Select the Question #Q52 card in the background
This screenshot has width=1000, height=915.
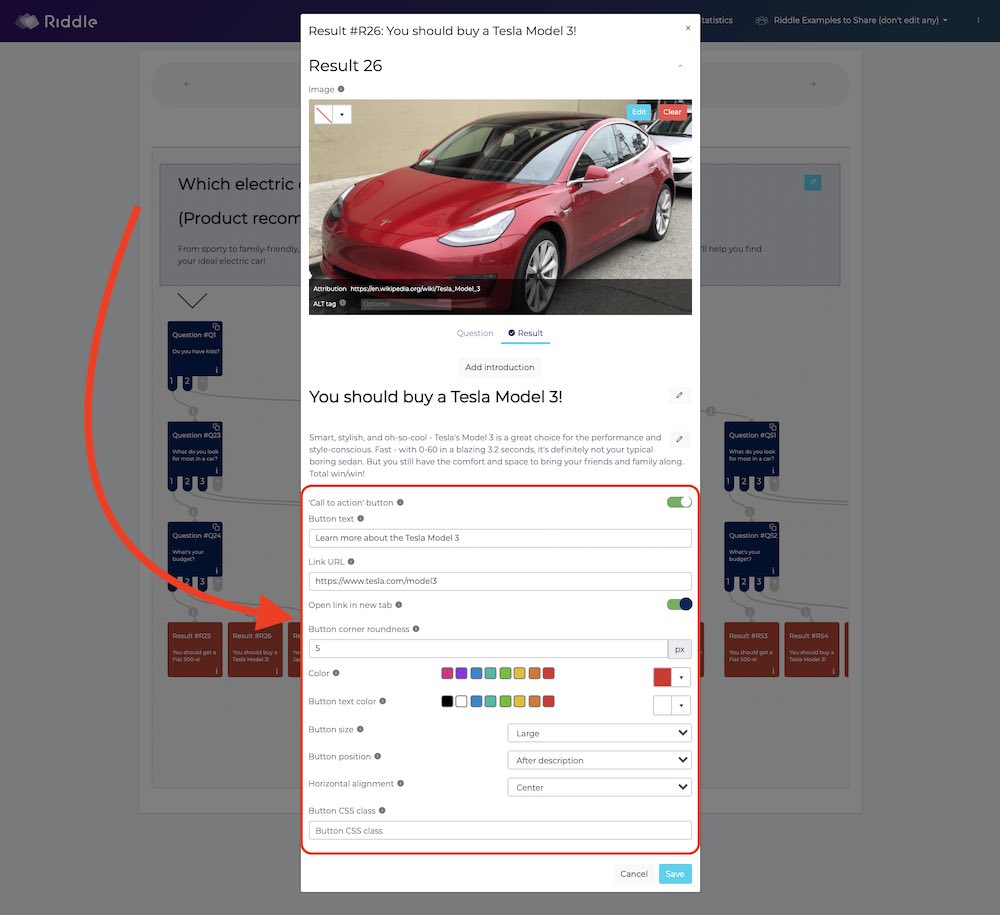coord(751,549)
